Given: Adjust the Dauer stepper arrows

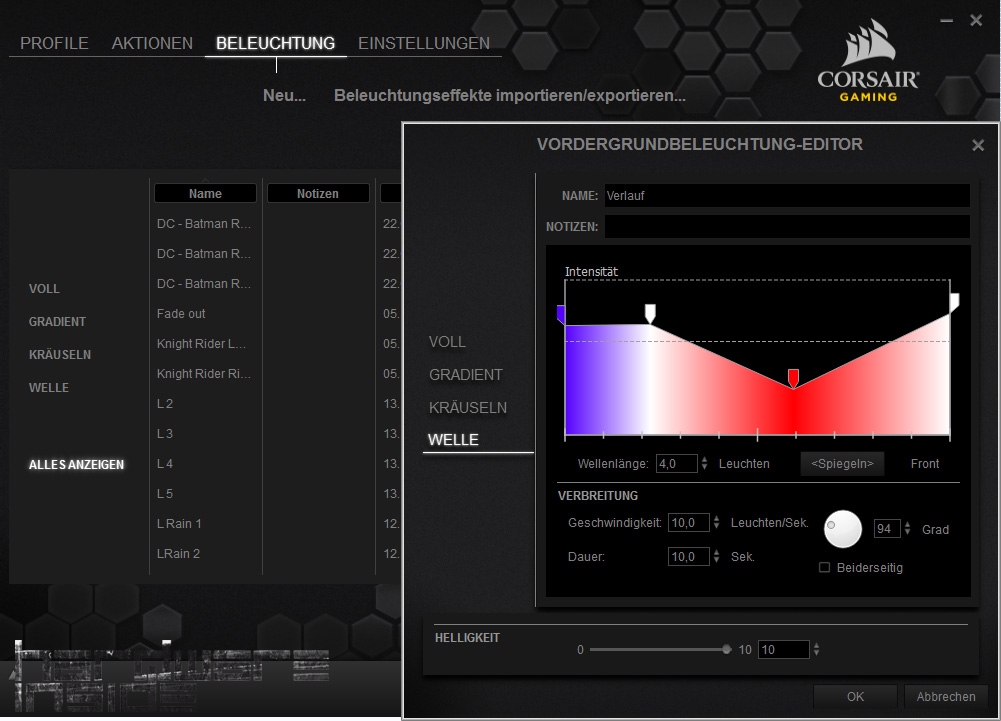Looking at the screenshot, I should point(716,557).
